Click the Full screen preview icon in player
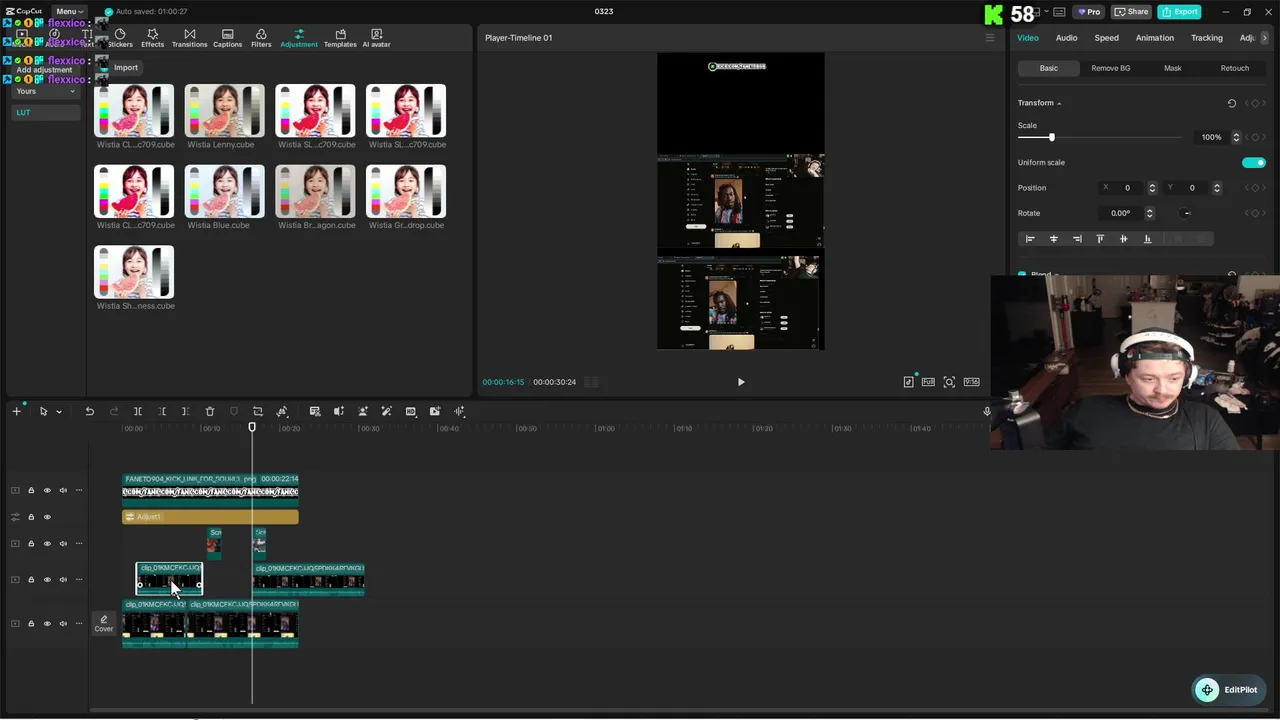This screenshot has width=1280, height=720. click(x=928, y=382)
